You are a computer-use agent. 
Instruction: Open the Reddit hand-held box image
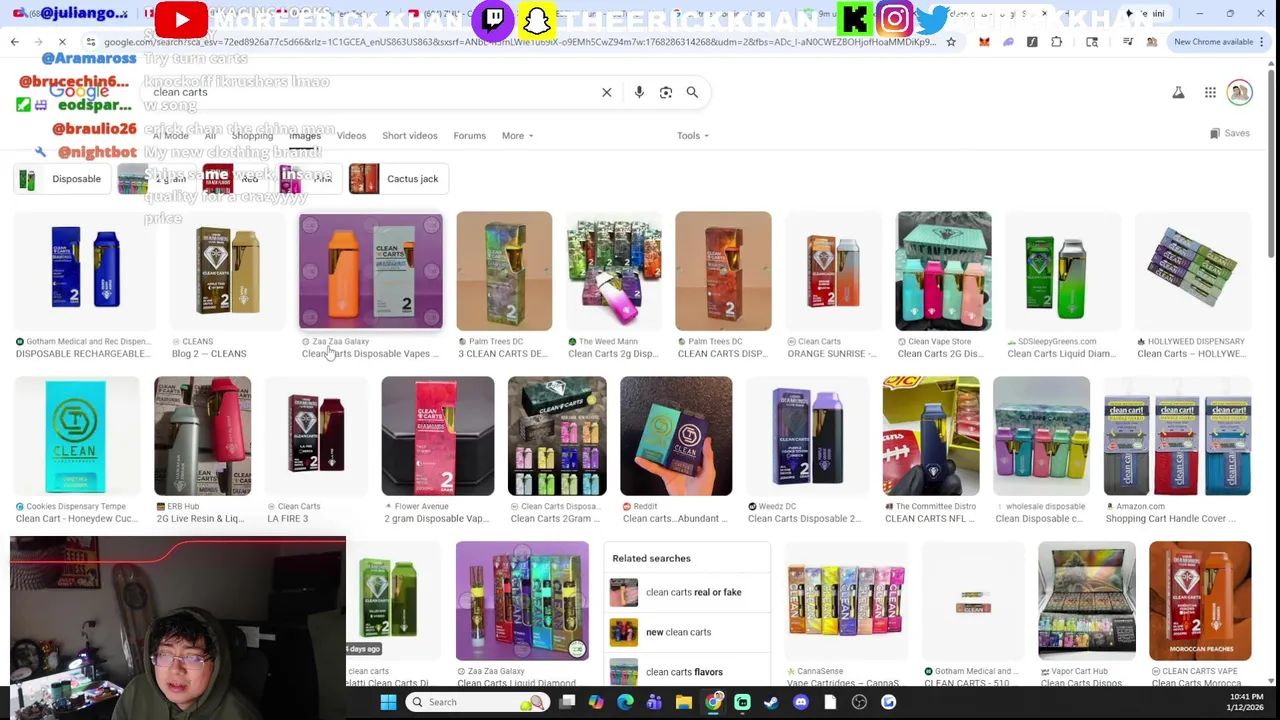676,436
